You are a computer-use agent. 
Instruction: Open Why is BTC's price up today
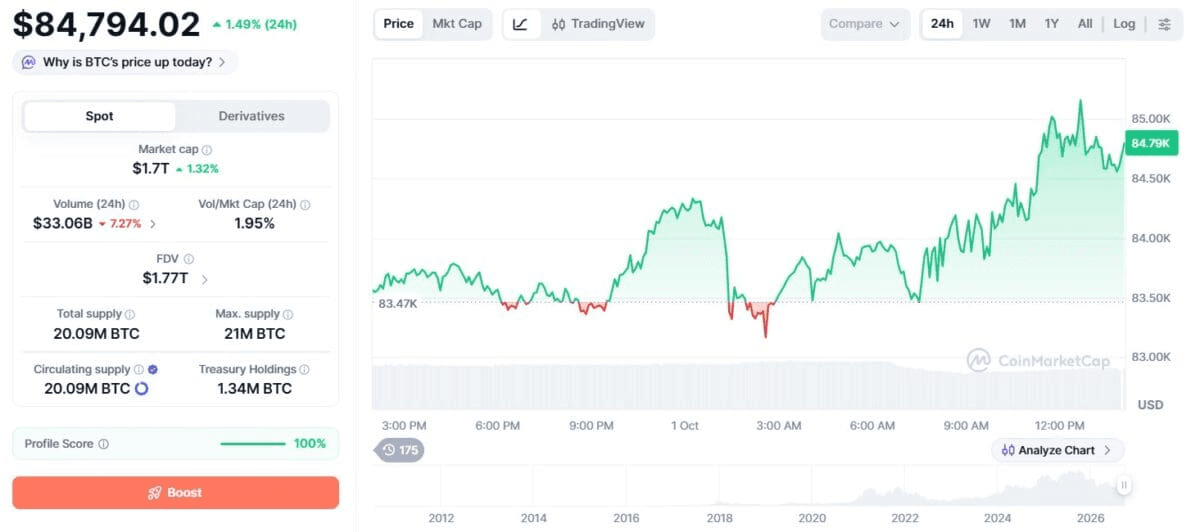point(125,62)
